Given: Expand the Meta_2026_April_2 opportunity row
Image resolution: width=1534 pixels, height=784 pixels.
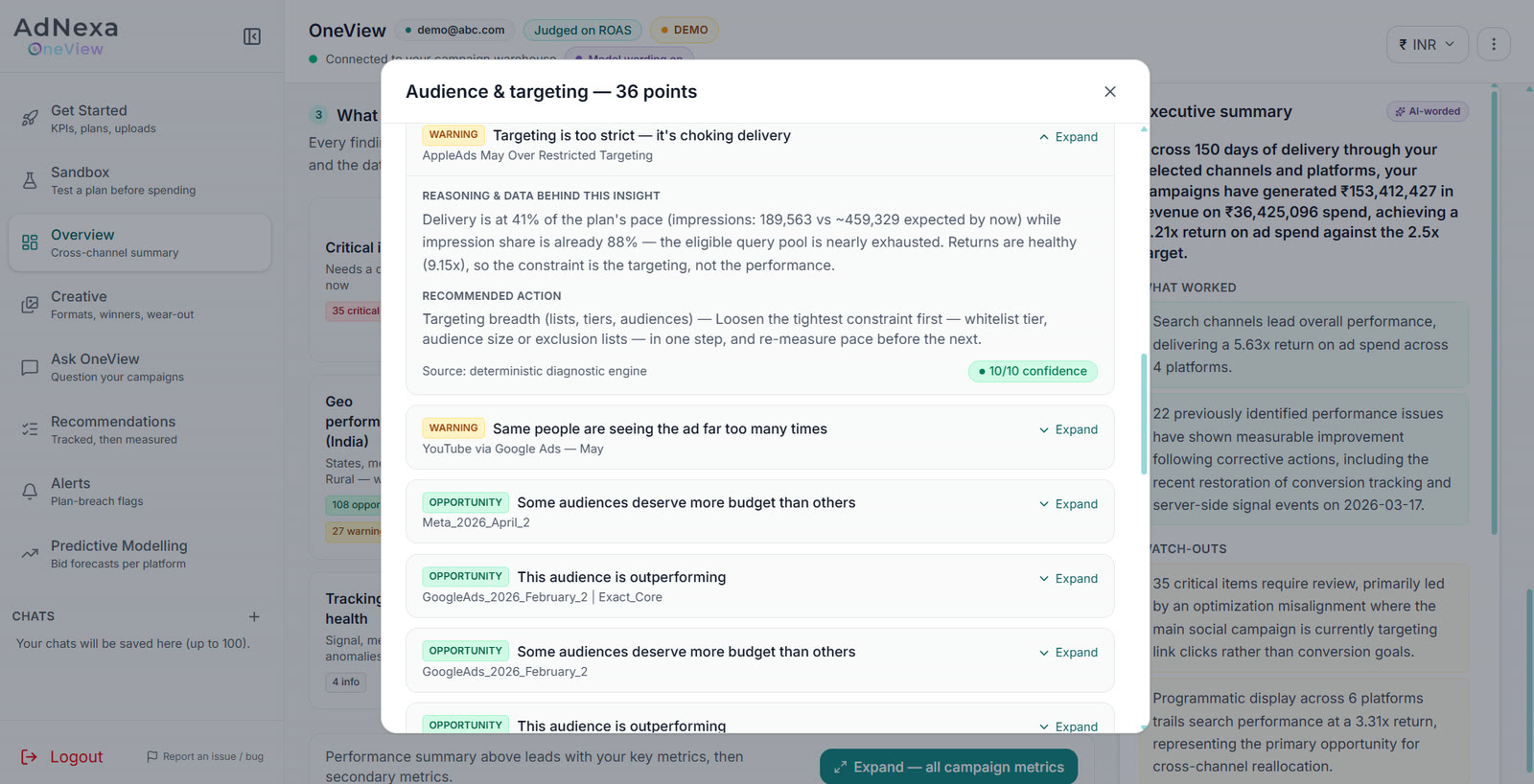Looking at the screenshot, I should point(1068,504).
